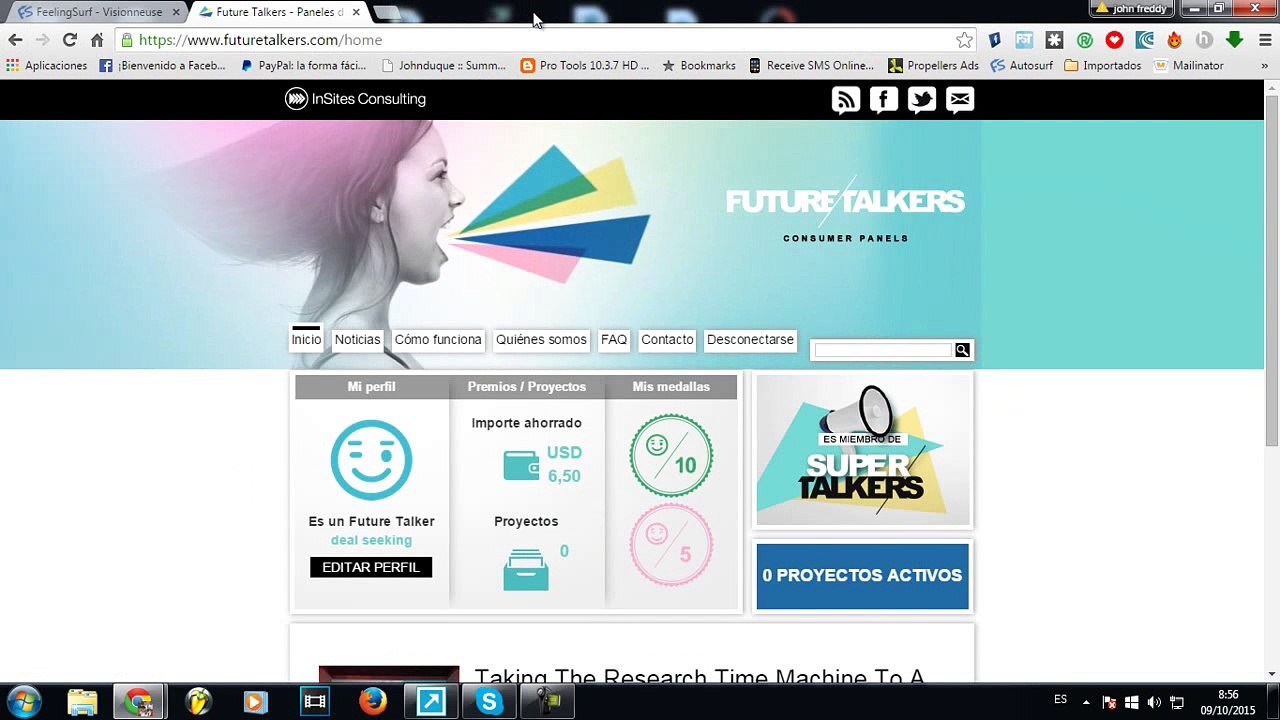Open Contacto in site navigation
Screen dimensions: 1280x720
pos(667,340)
